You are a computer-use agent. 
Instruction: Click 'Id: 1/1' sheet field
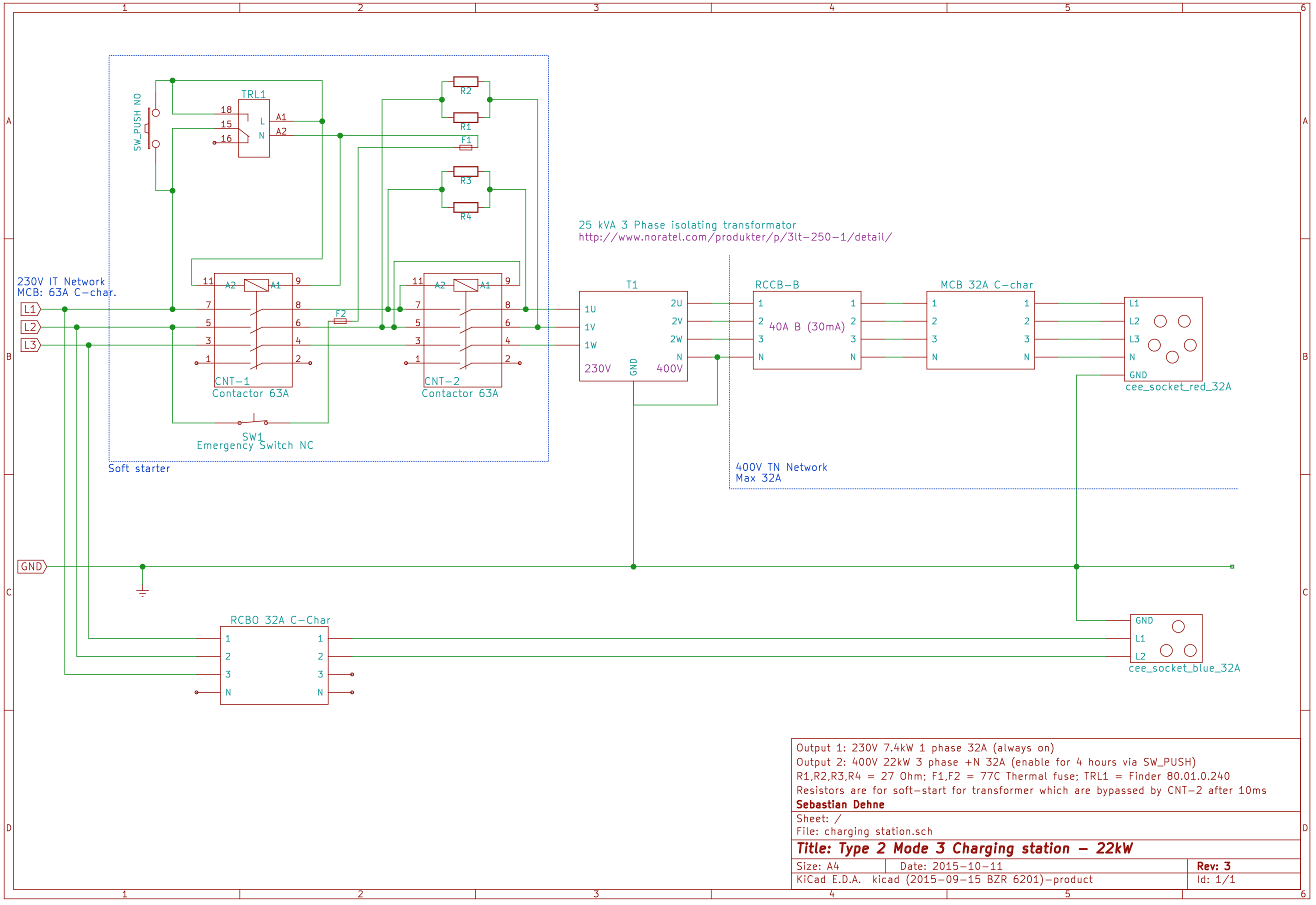click(1215, 880)
